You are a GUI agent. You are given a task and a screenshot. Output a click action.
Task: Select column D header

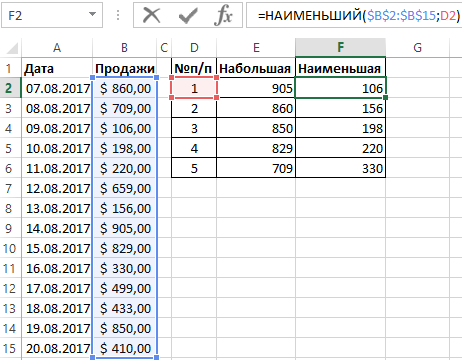tap(194, 48)
